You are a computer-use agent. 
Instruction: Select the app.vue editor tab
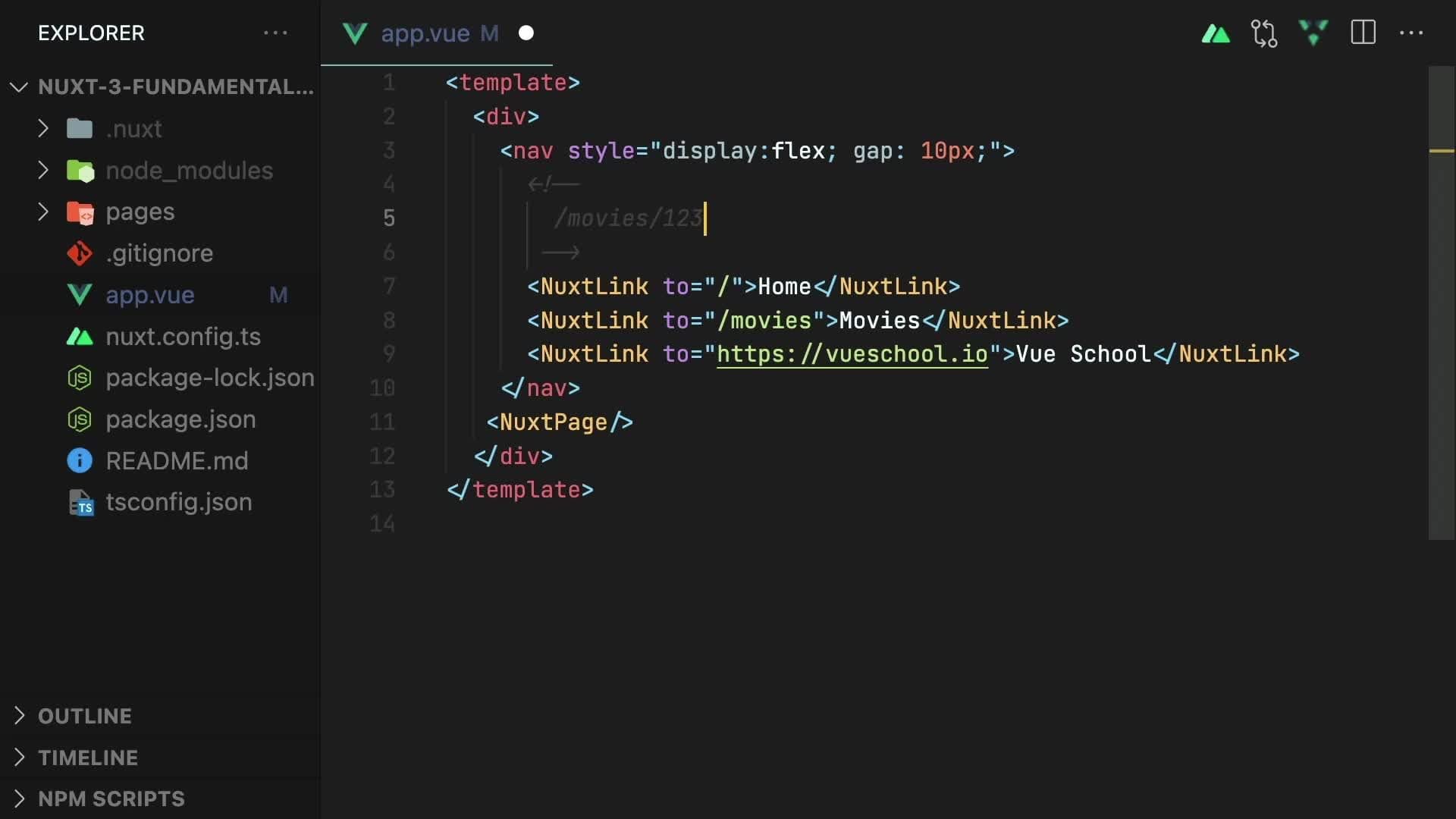(x=425, y=33)
